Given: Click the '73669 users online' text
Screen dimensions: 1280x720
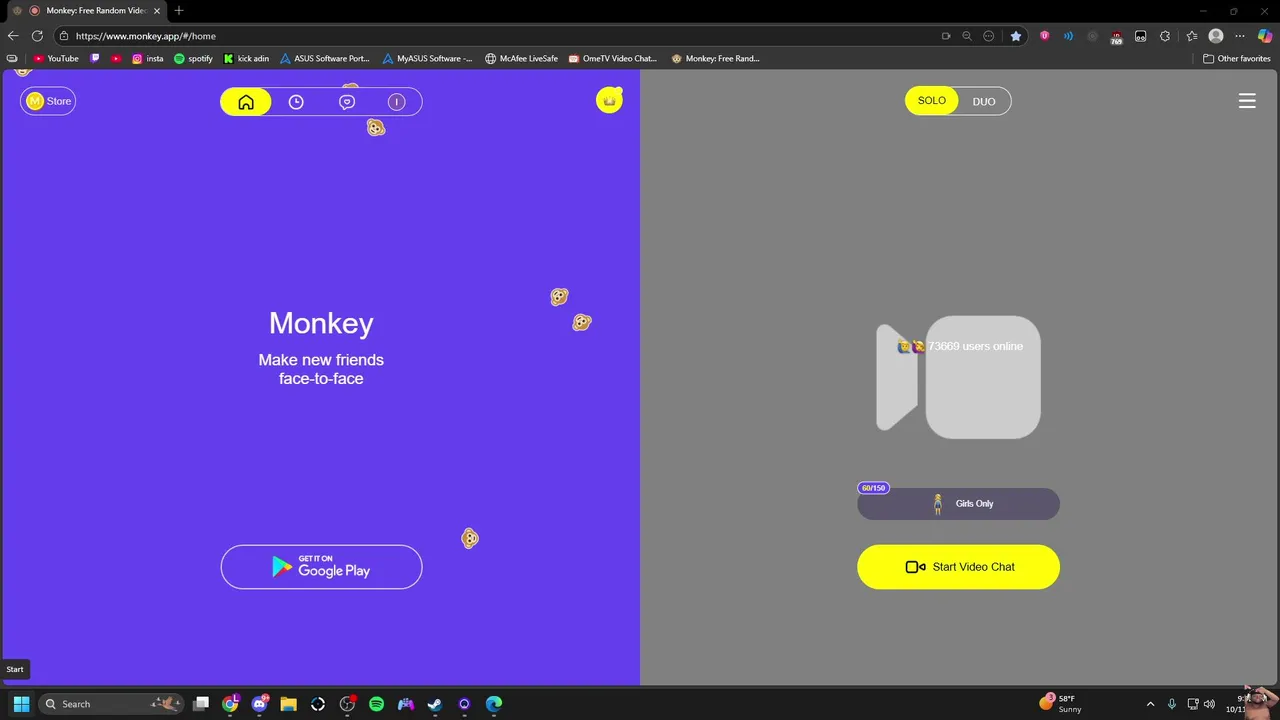Looking at the screenshot, I should 975,346.
